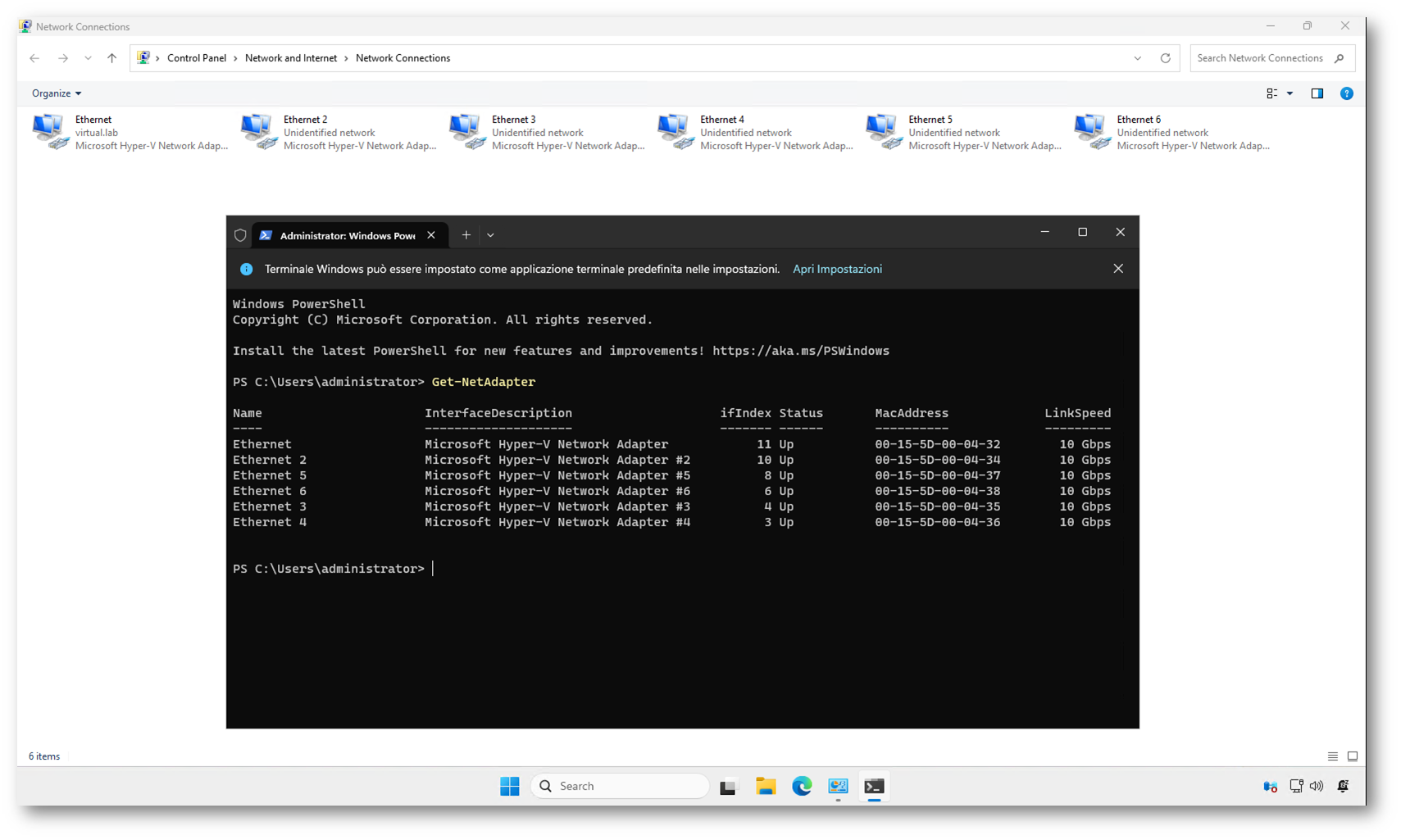The height and width of the screenshot is (840, 1401).
Task: Switch to details view in status bar
Action: [1332, 756]
